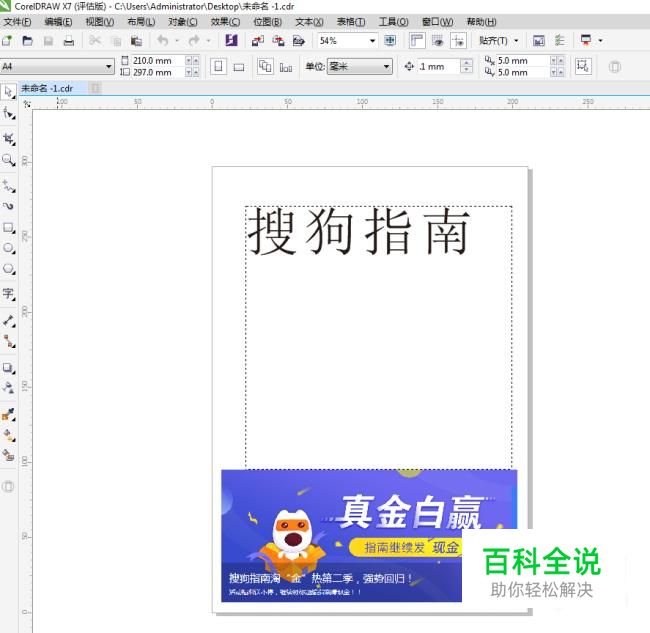Viewport: 650px width, 633px height.
Task: Click the Import icon
Action: [x=257, y=41]
